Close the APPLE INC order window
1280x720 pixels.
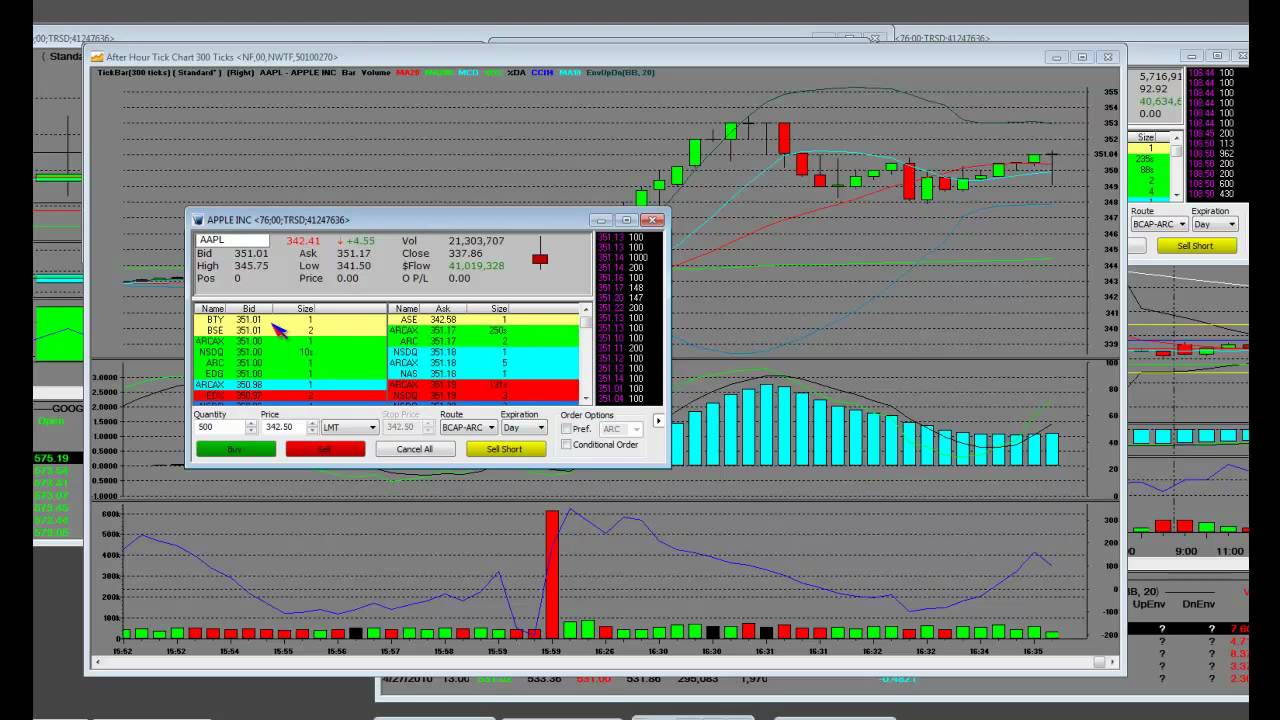coord(653,220)
